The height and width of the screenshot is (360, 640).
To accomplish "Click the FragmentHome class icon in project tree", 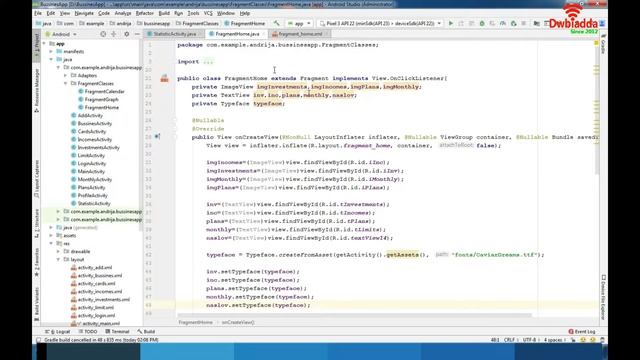I will [x=81, y=107].
